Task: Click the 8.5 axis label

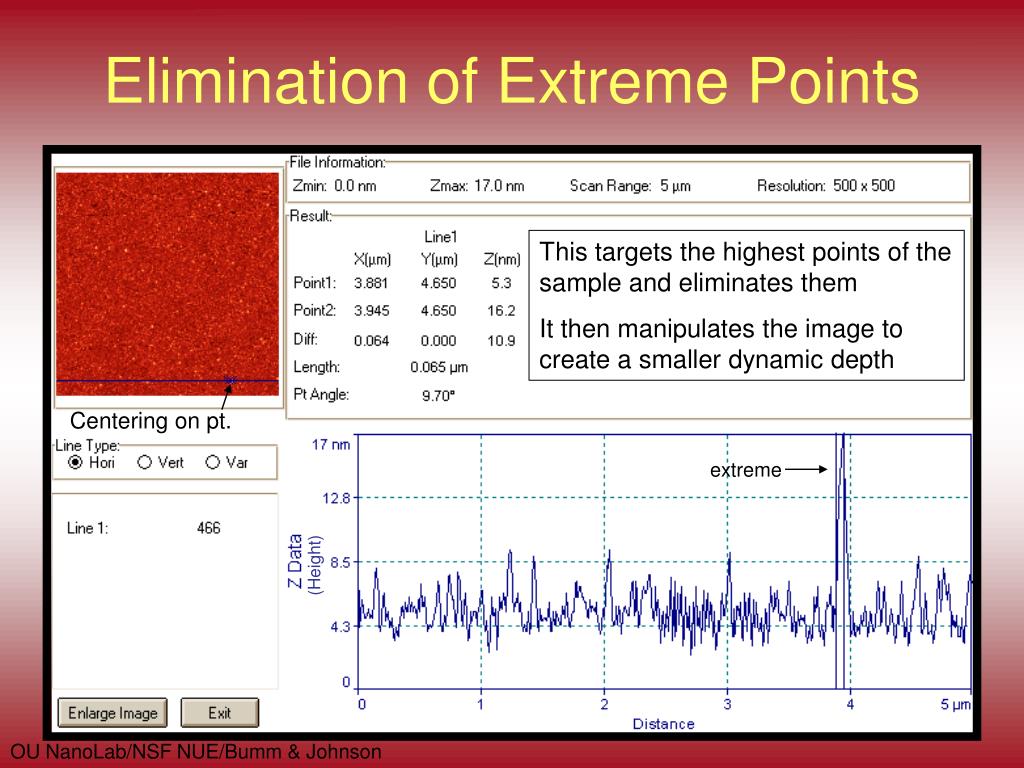Action: pos(341,562)
